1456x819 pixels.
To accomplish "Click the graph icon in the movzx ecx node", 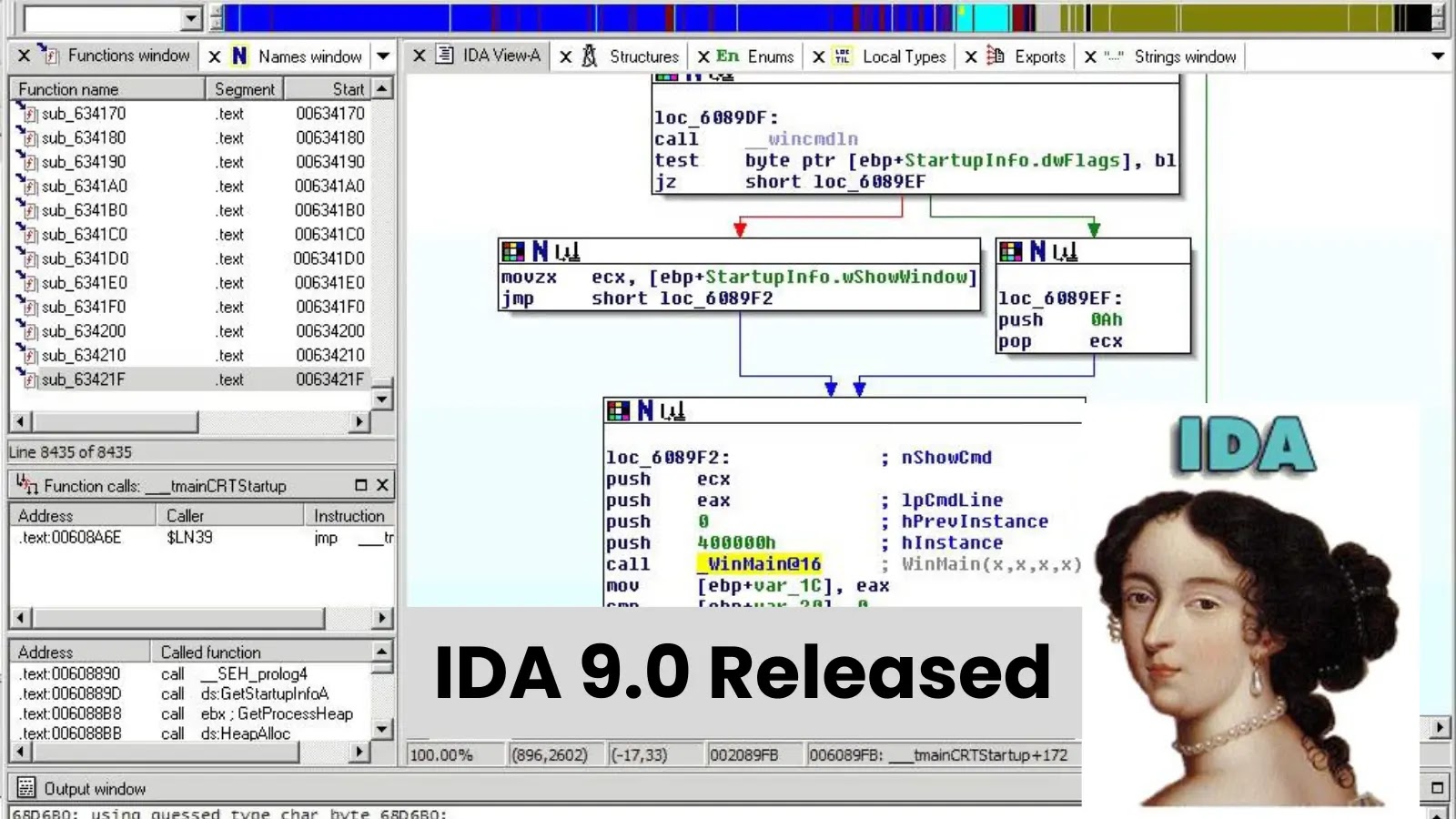I will click(567, 252).
